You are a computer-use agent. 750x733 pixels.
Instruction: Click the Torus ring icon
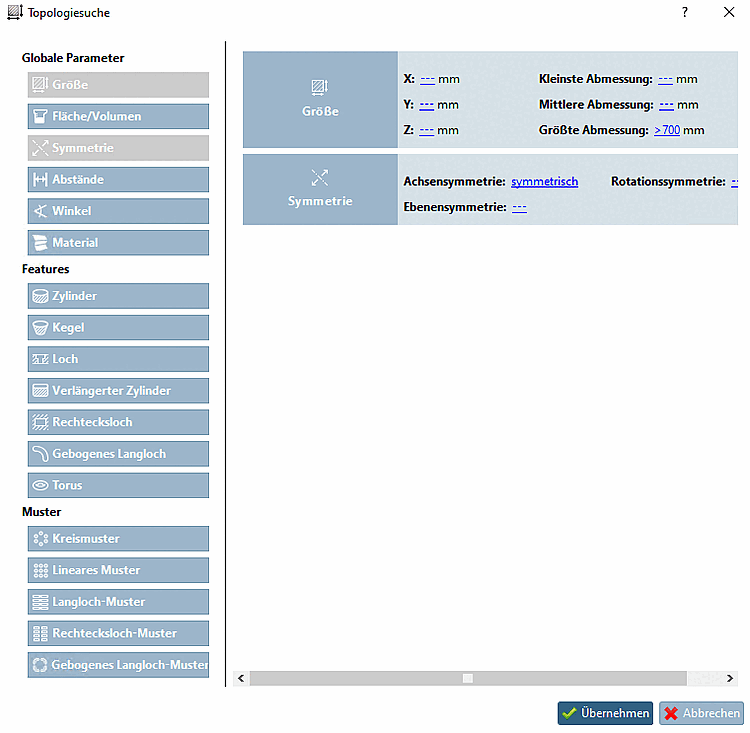40,486
